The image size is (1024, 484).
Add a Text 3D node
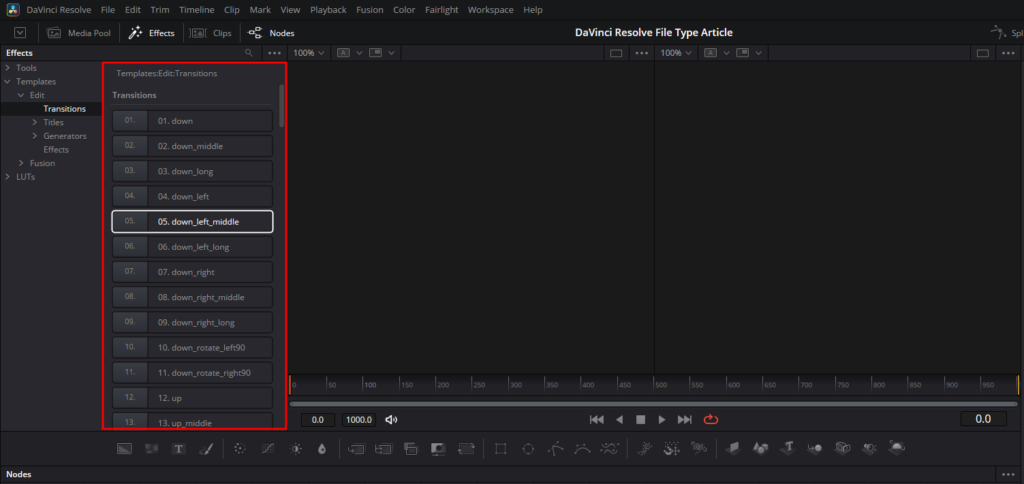[788, 448]
